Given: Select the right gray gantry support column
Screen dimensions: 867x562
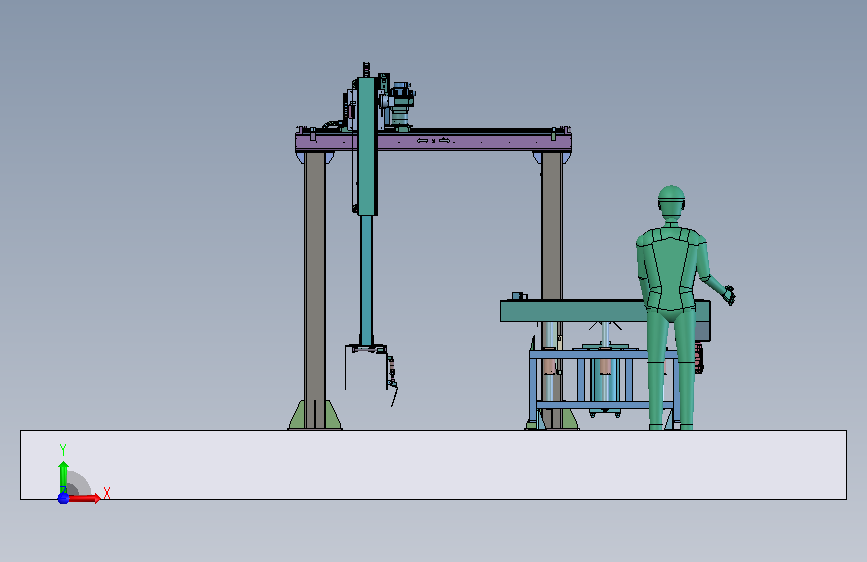Looking at the screenshot, I should click(551, 226).
